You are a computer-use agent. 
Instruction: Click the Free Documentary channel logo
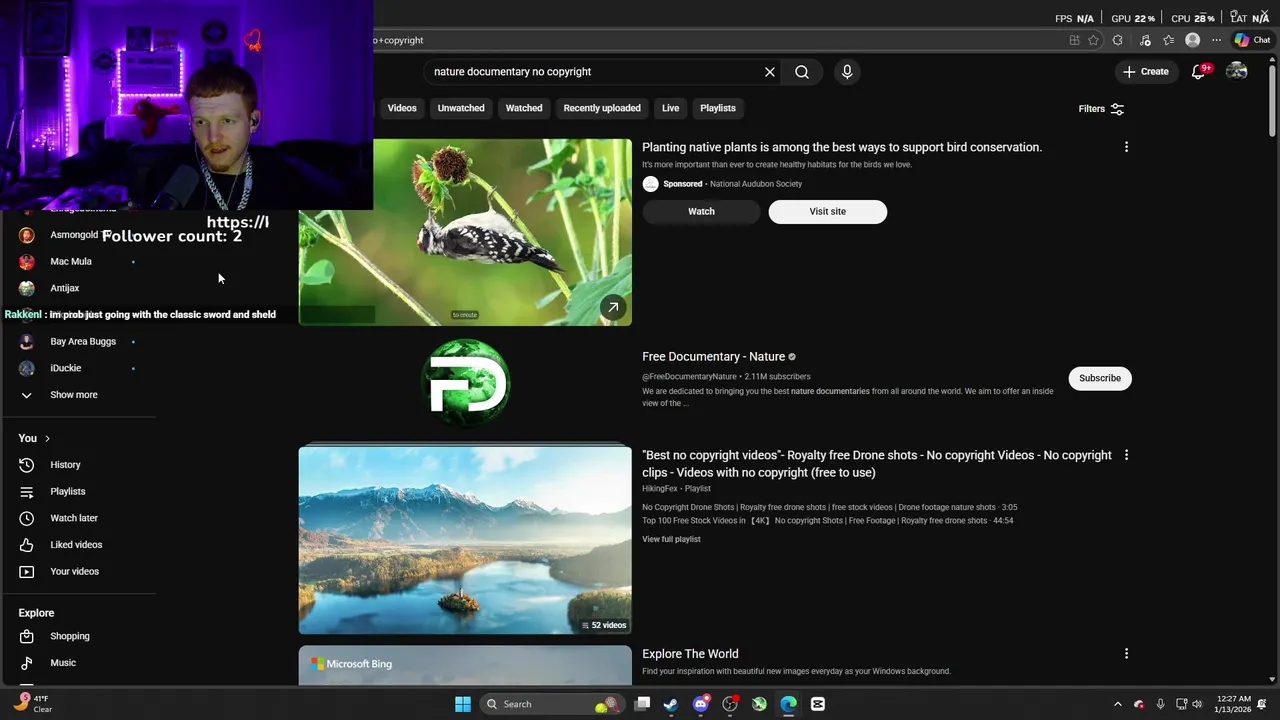(466, 383)
